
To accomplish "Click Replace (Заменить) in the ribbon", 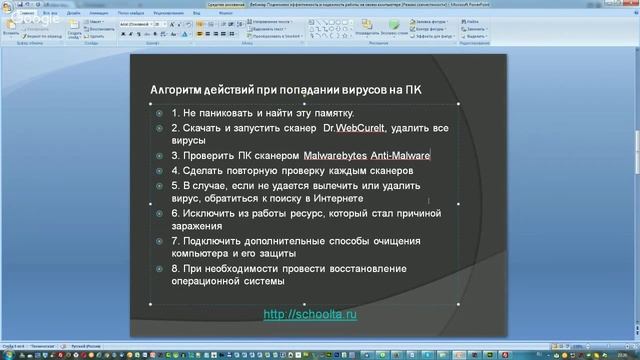I will pos(473,29).
